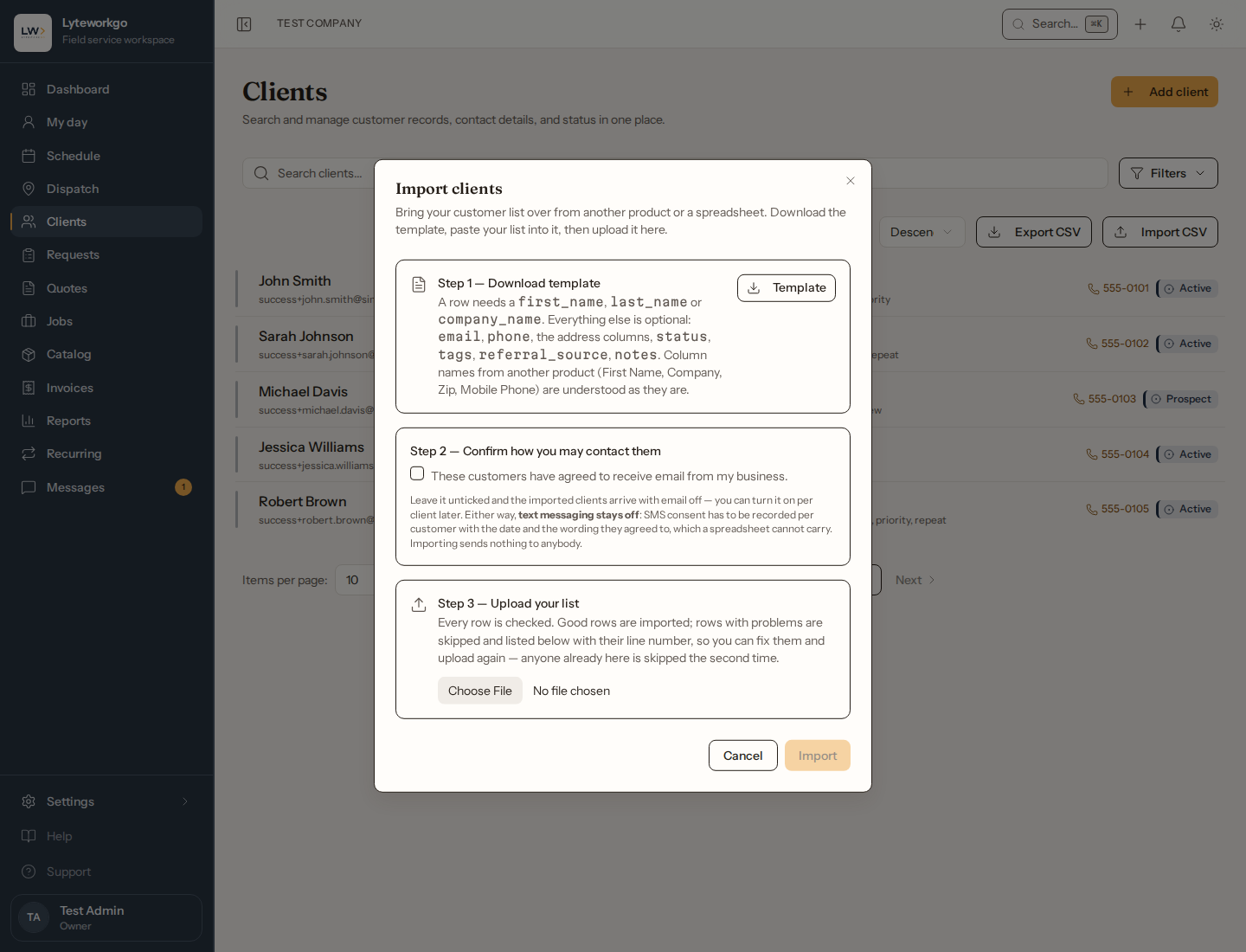Click the Step 1 document icon
This screenshot has height=952, width=1246.
pyautogui.click(x=419, y=285)
